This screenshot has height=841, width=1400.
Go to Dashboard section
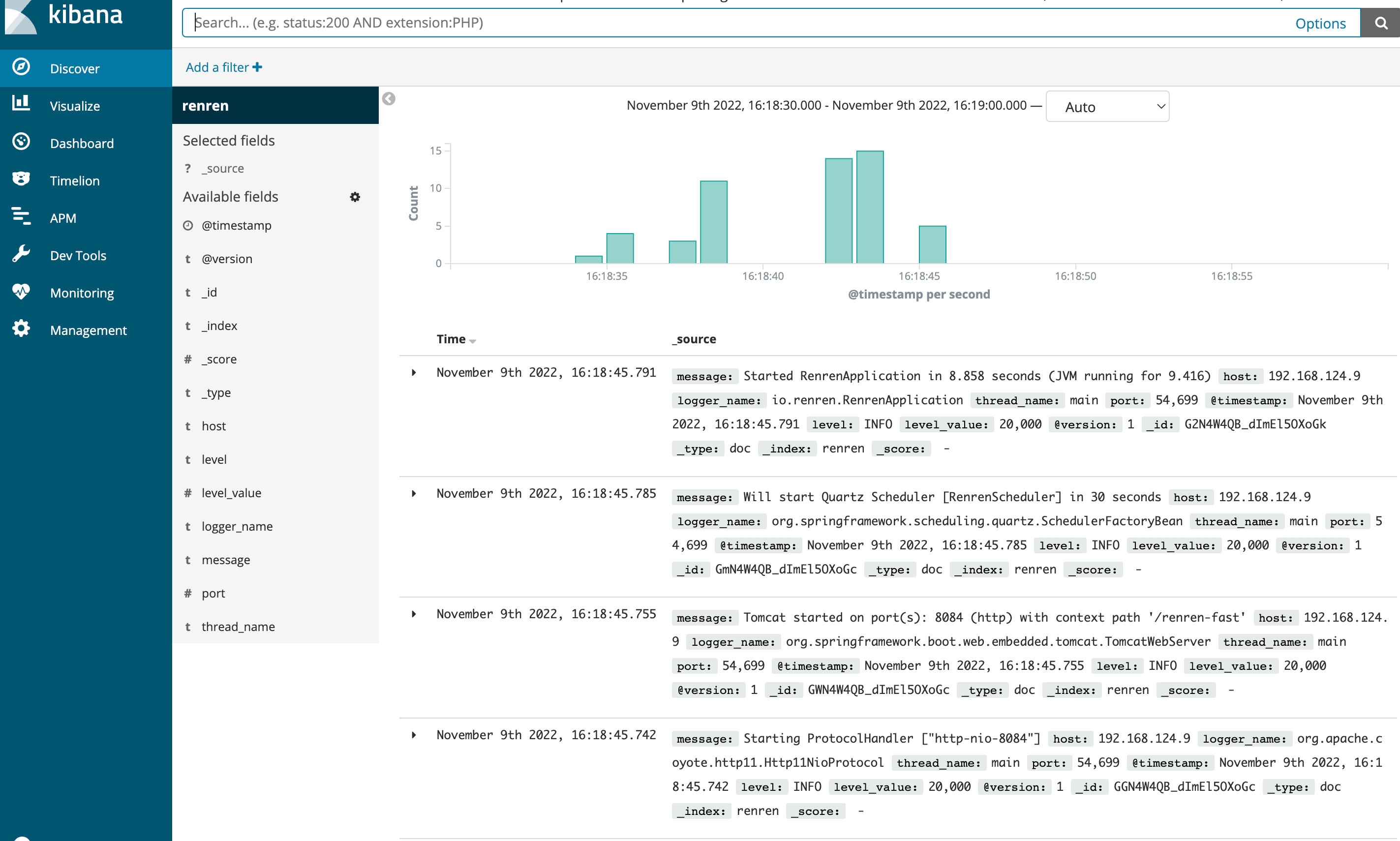click(x=81, y=144)
